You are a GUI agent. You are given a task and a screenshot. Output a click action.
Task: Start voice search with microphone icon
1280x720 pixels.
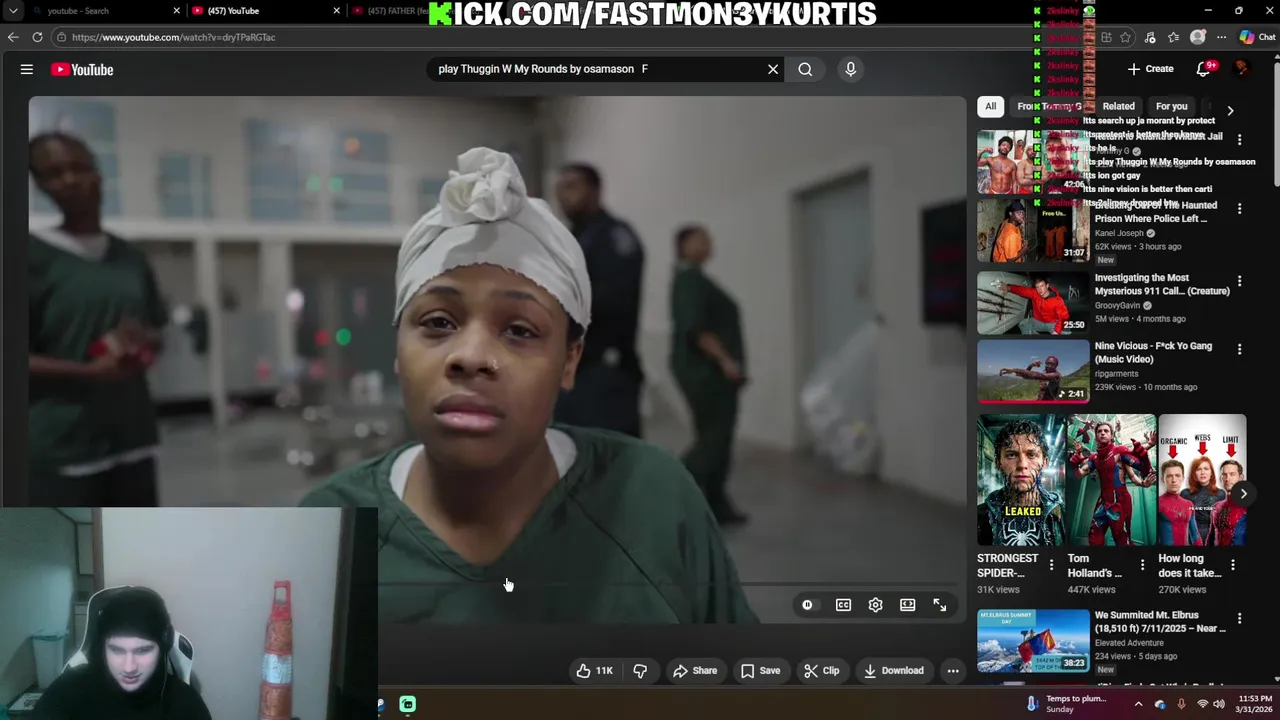point(850,69)
